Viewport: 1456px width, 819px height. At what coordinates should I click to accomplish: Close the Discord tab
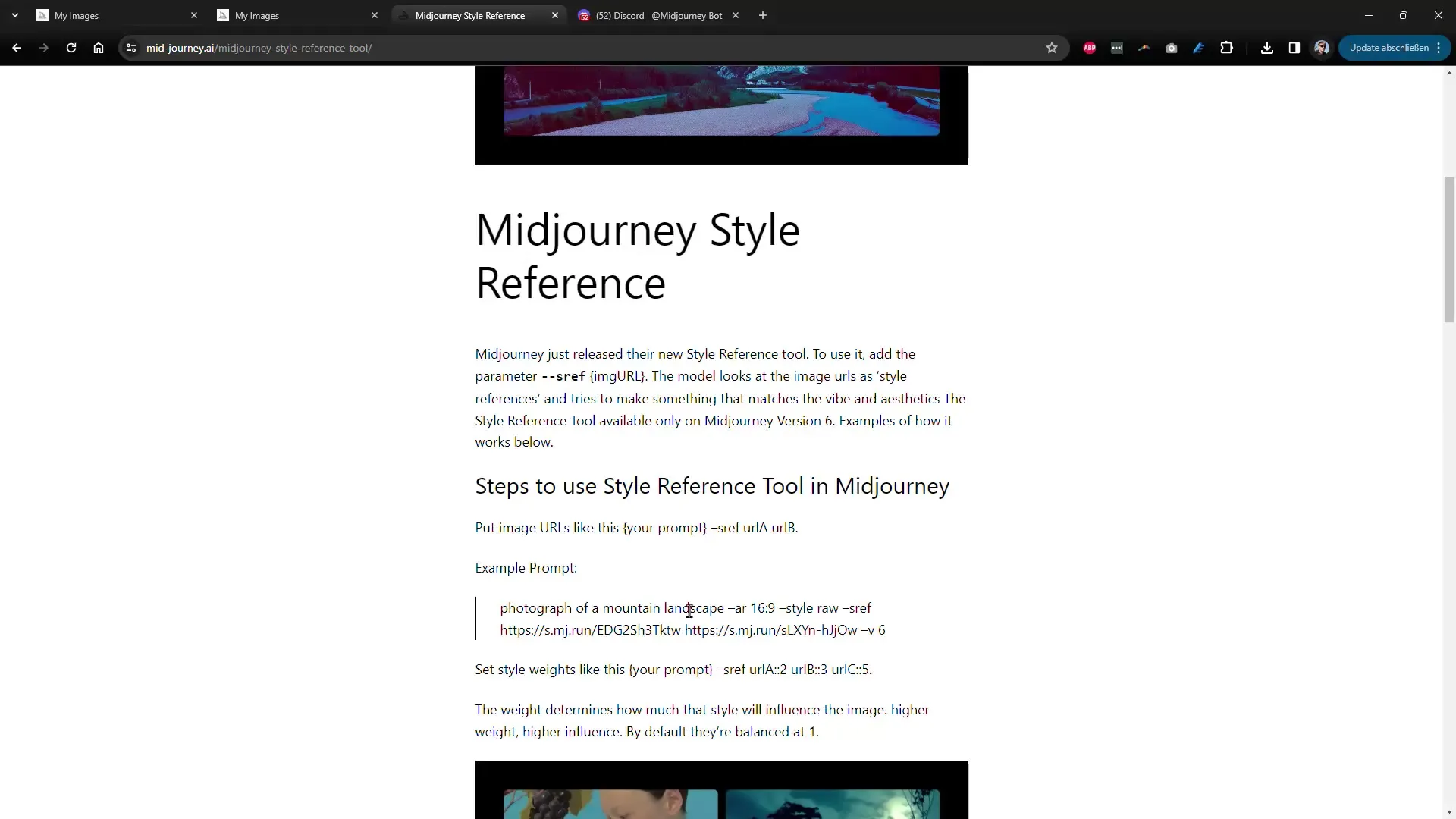736,15
